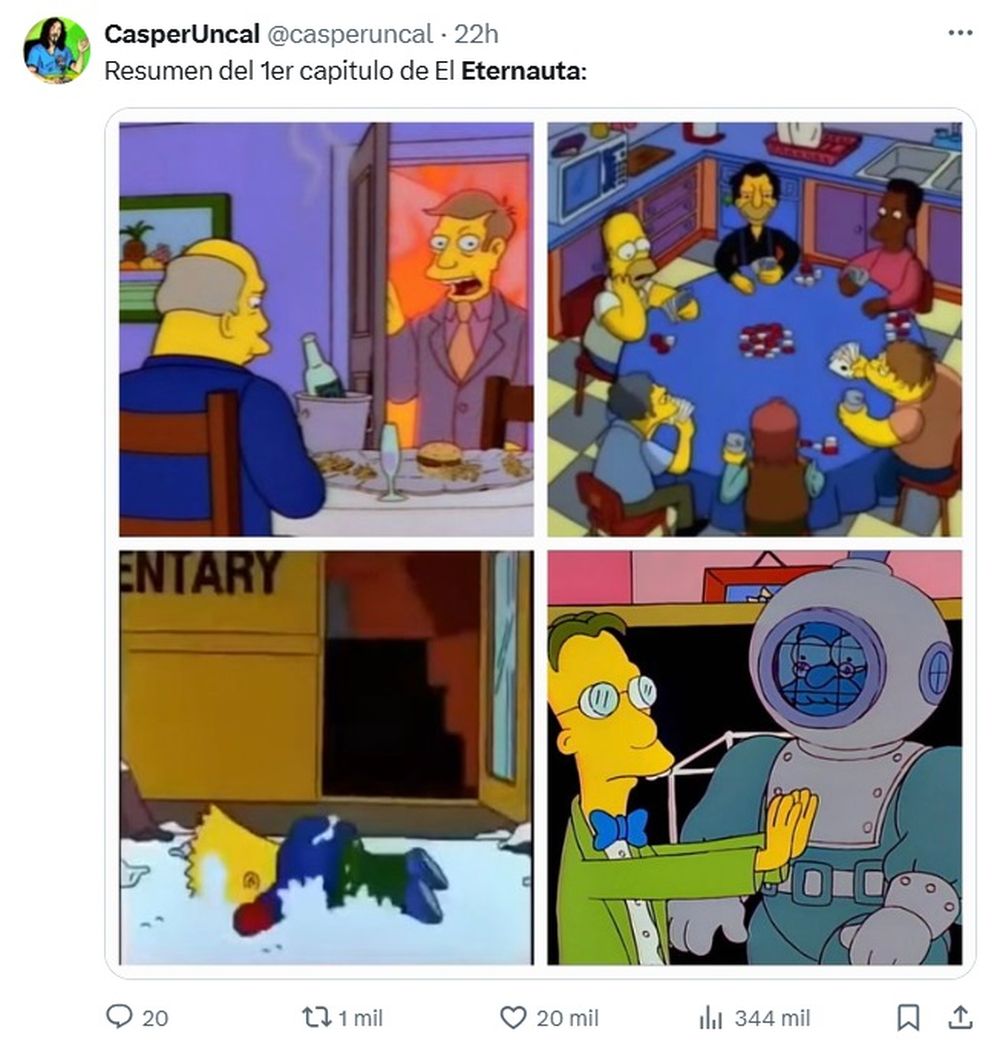
Task: Click the 20 replies count
Action: (x=155, y=1018)
